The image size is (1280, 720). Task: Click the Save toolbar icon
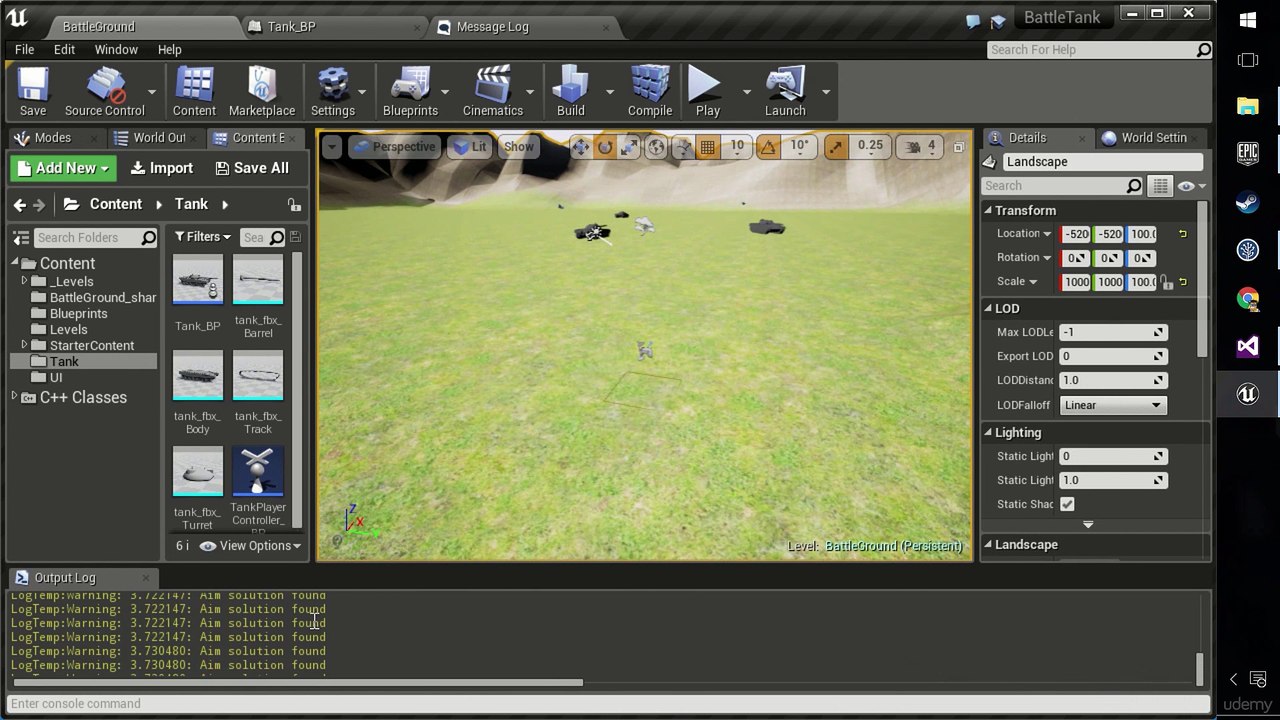(x=32, y=92)
